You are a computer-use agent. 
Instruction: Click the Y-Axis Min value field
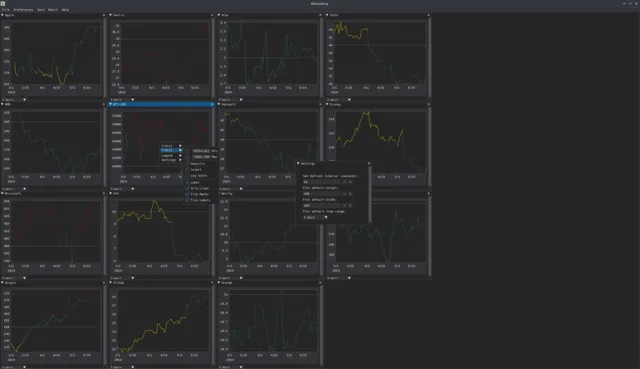pos(201,151)
